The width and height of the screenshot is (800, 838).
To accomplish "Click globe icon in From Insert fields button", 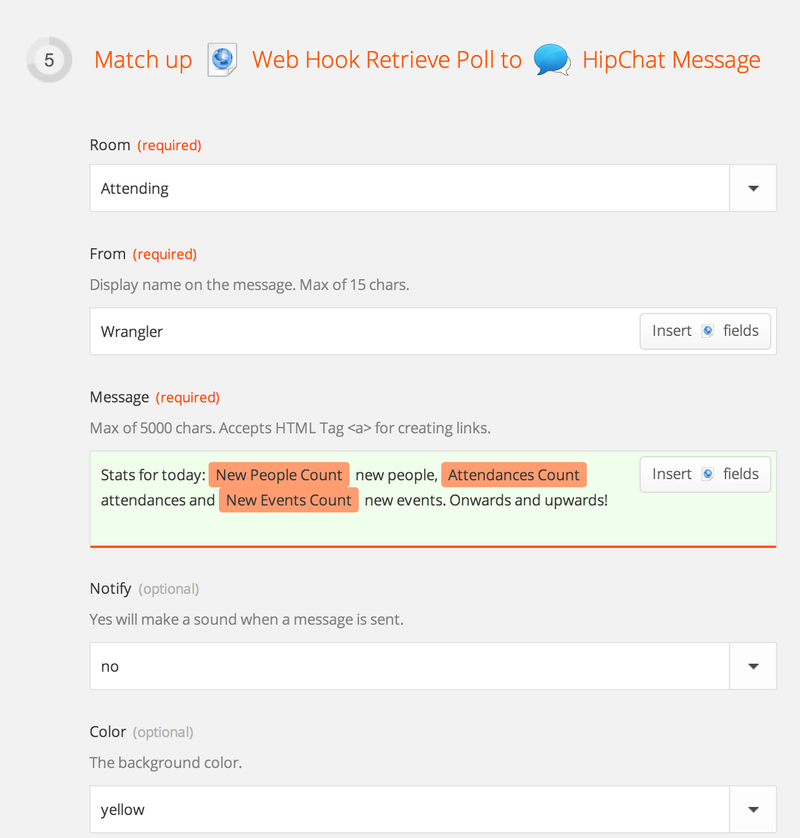I will pos(708,331).
